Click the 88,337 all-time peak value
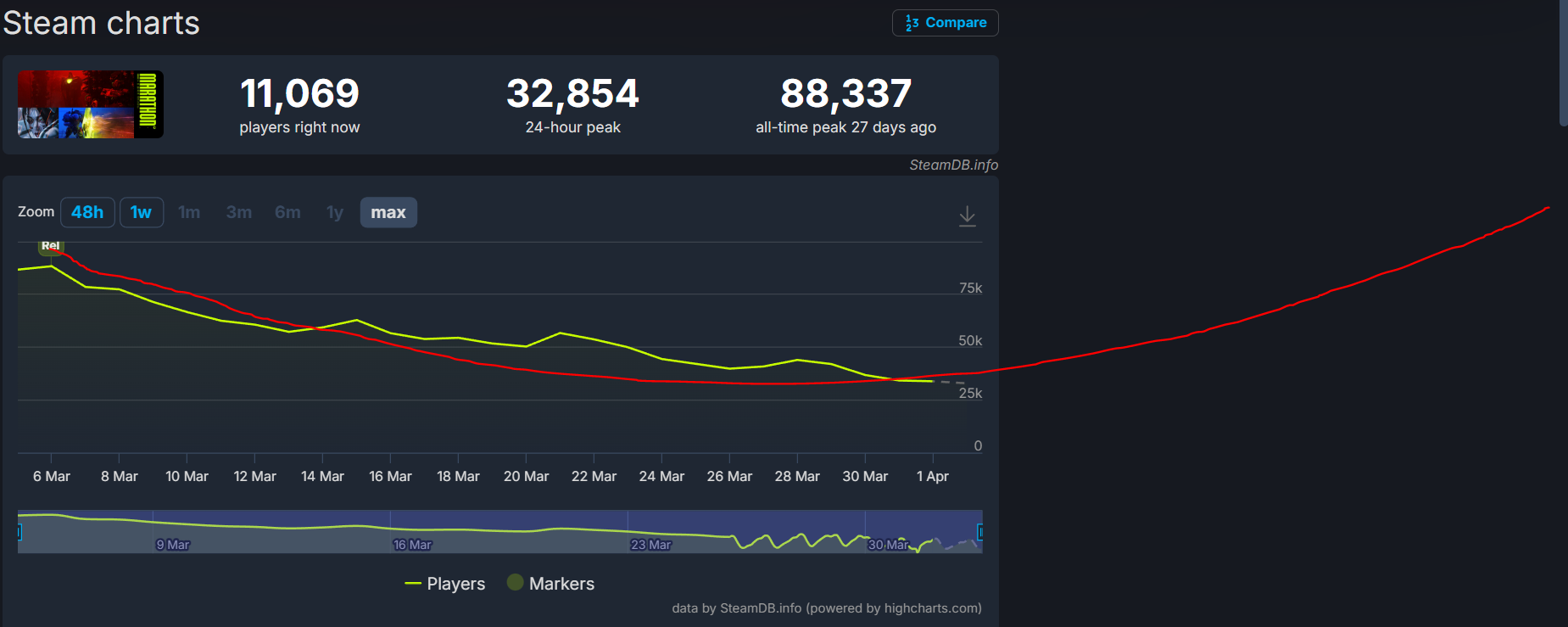1568x627 pixels. click(x=846, y=93)
